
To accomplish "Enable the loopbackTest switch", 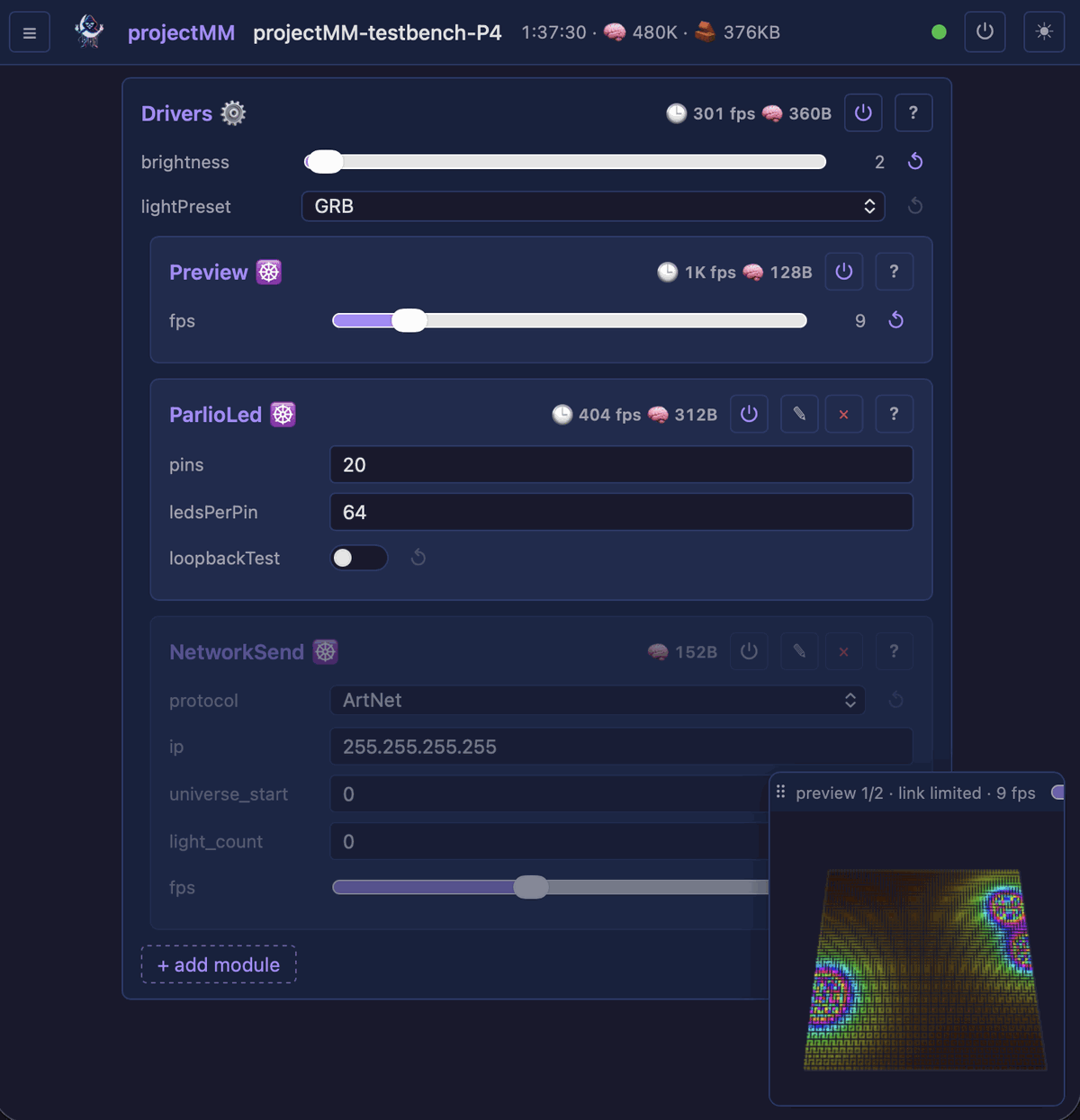I will (358, 558).
